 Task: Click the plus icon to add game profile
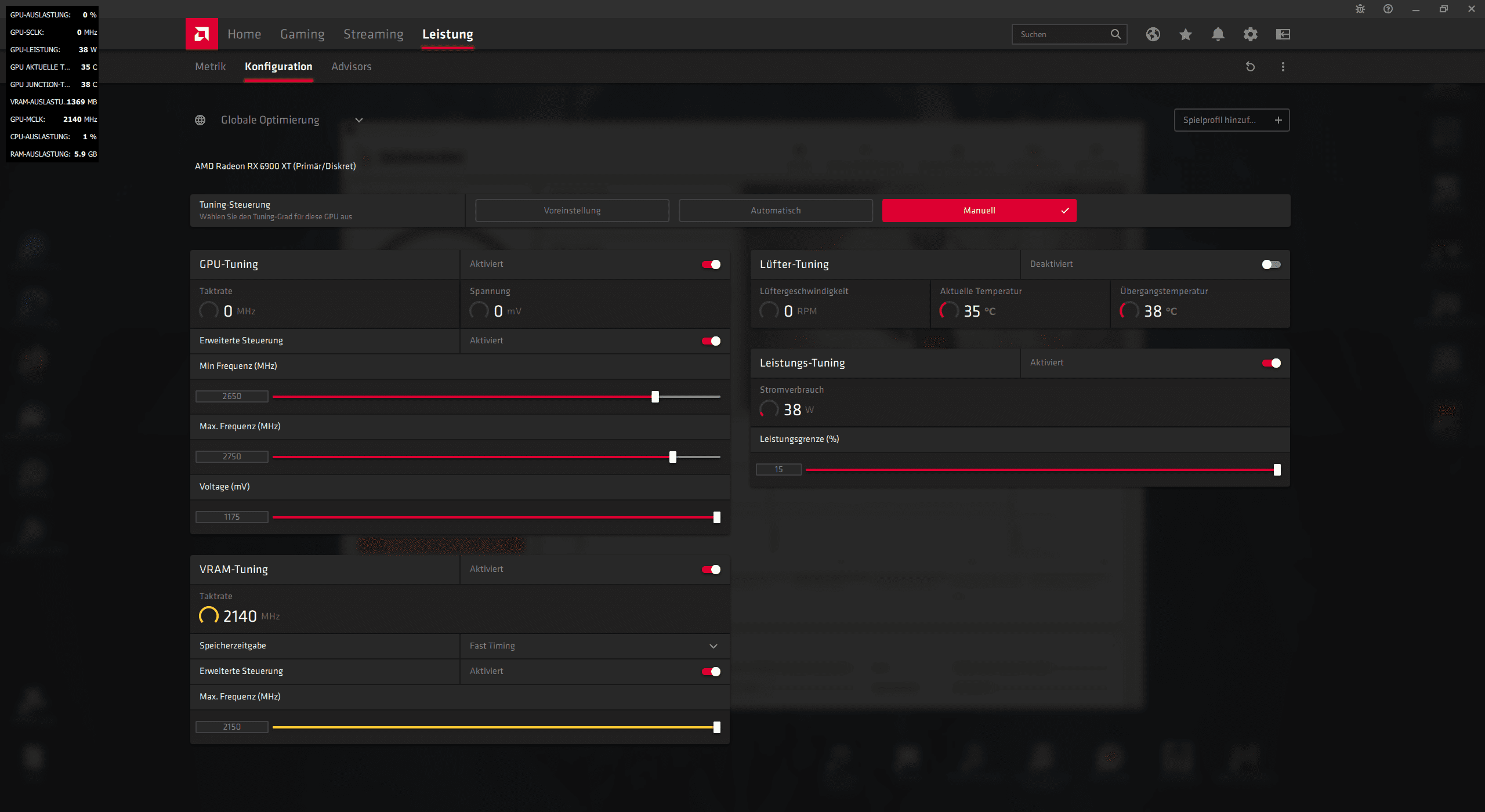click(1278, 120)
